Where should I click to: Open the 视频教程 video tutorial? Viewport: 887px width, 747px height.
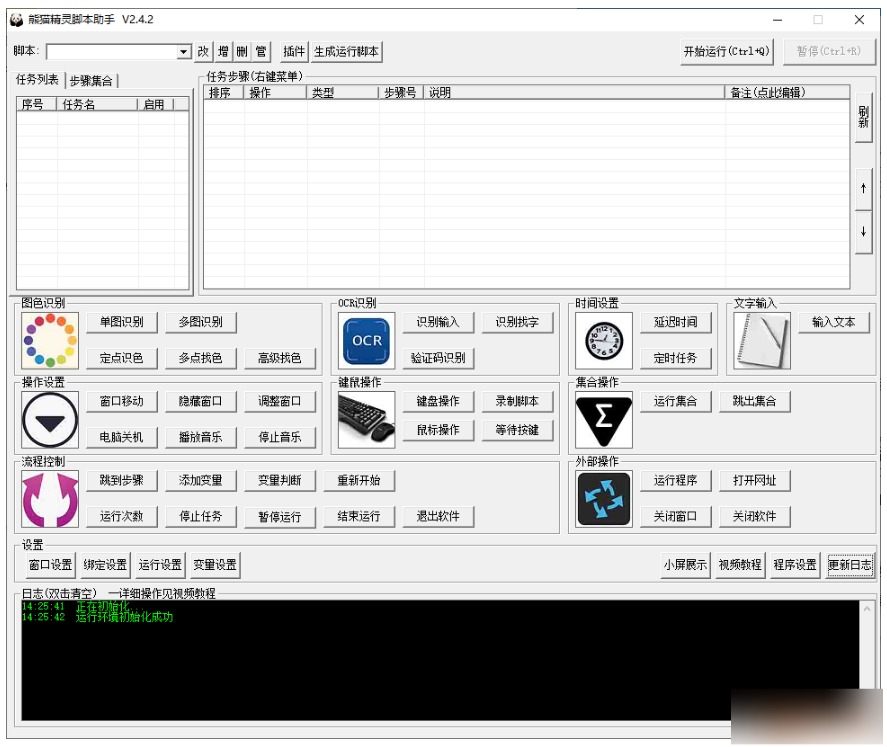[x=740, y=565]
